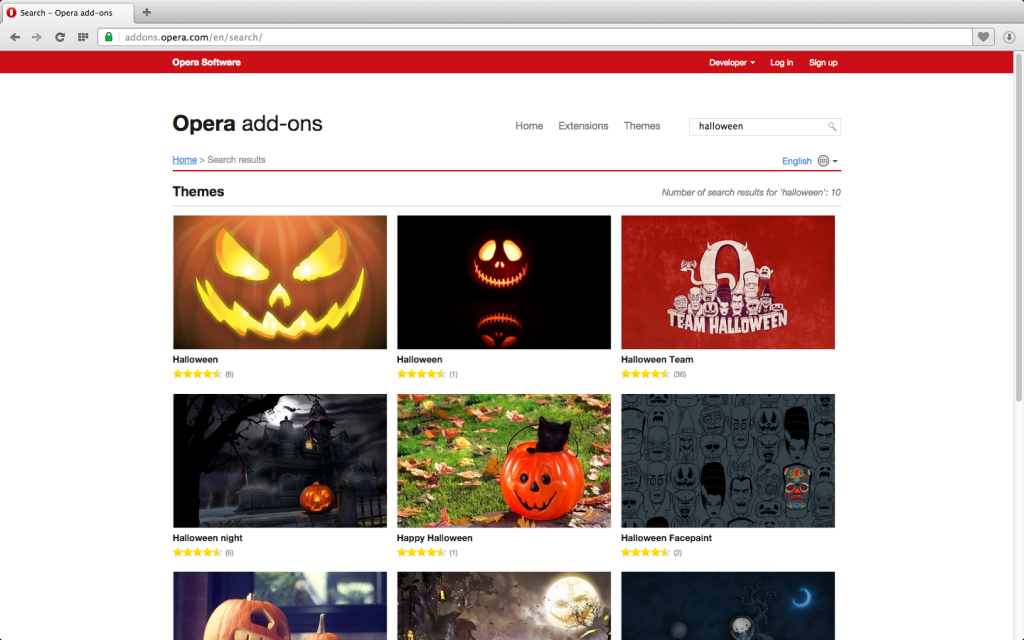Click the magnifier icon in search box

pyautogui.click(x=832, y=127)
